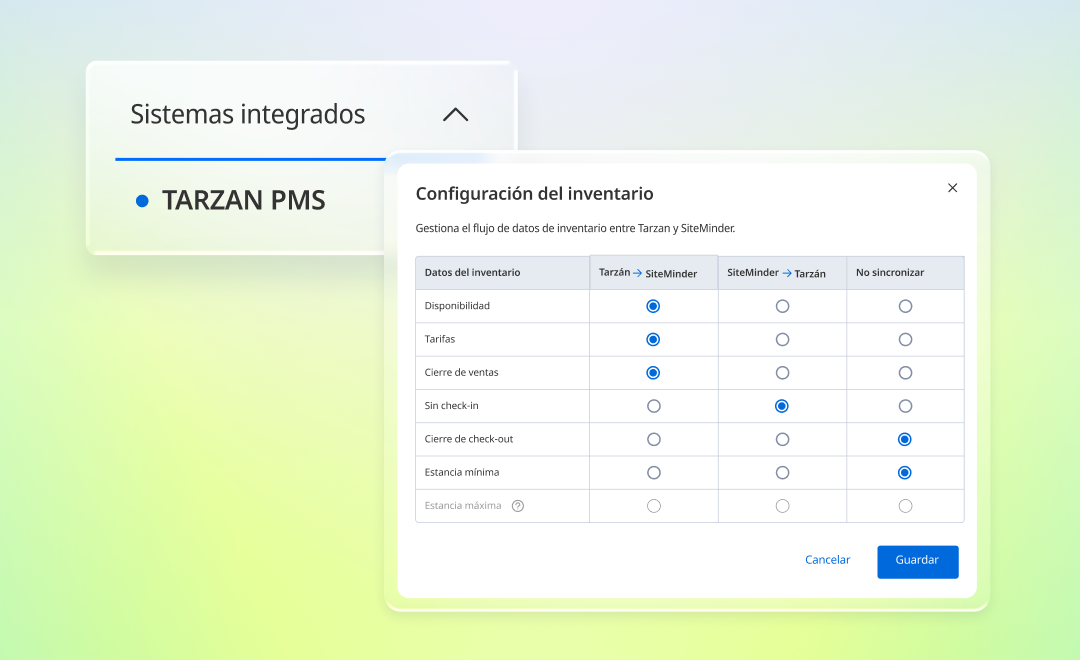
Task: Set Sin check-in to No sincronizar
Action: (x=905, y=406)
